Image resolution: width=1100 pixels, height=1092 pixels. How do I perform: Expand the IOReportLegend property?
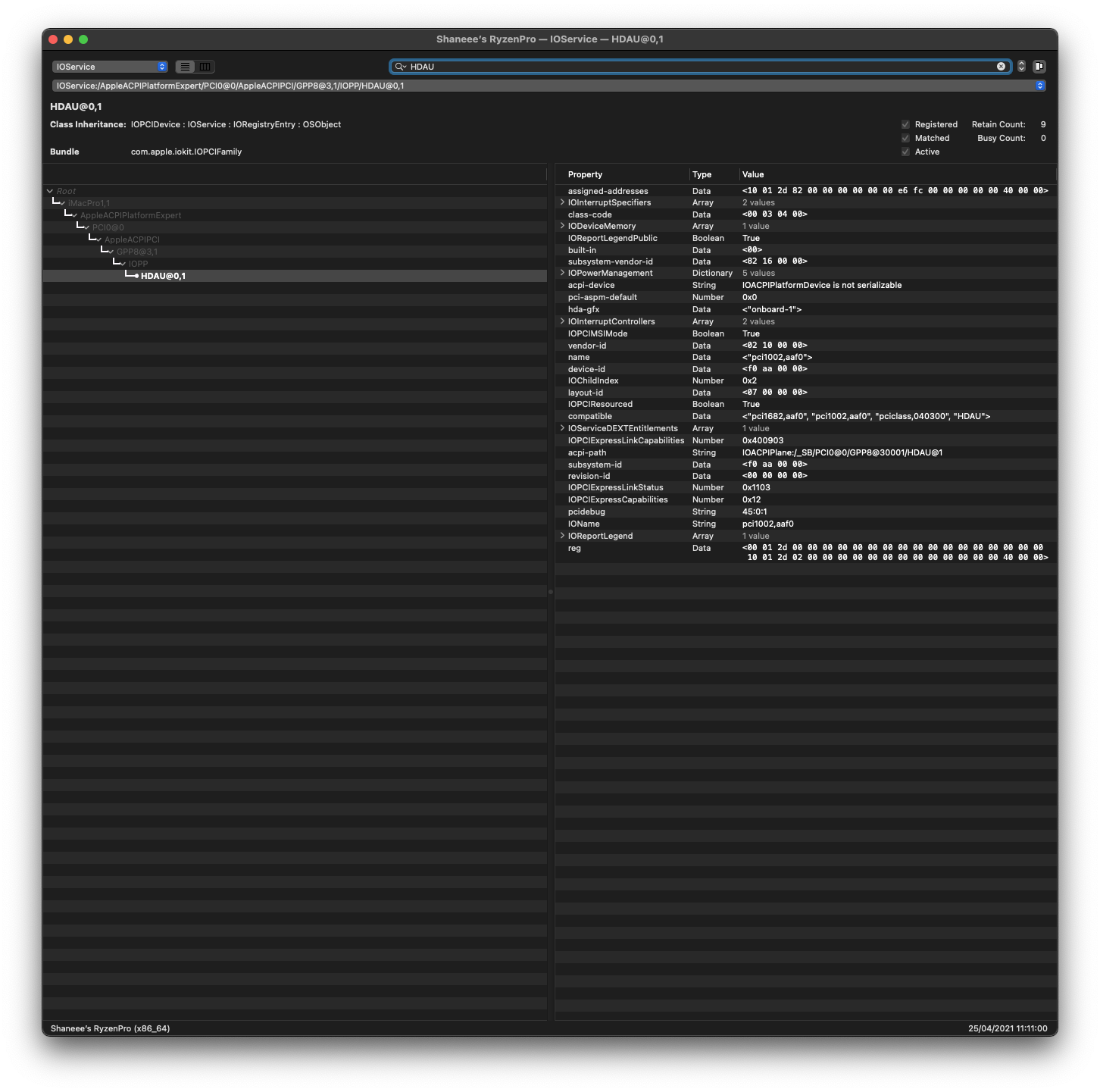click(562, 536)
